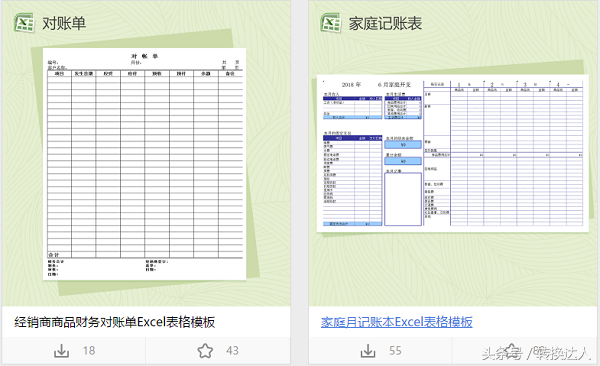Click the star favorite icon showing 43

205,351
